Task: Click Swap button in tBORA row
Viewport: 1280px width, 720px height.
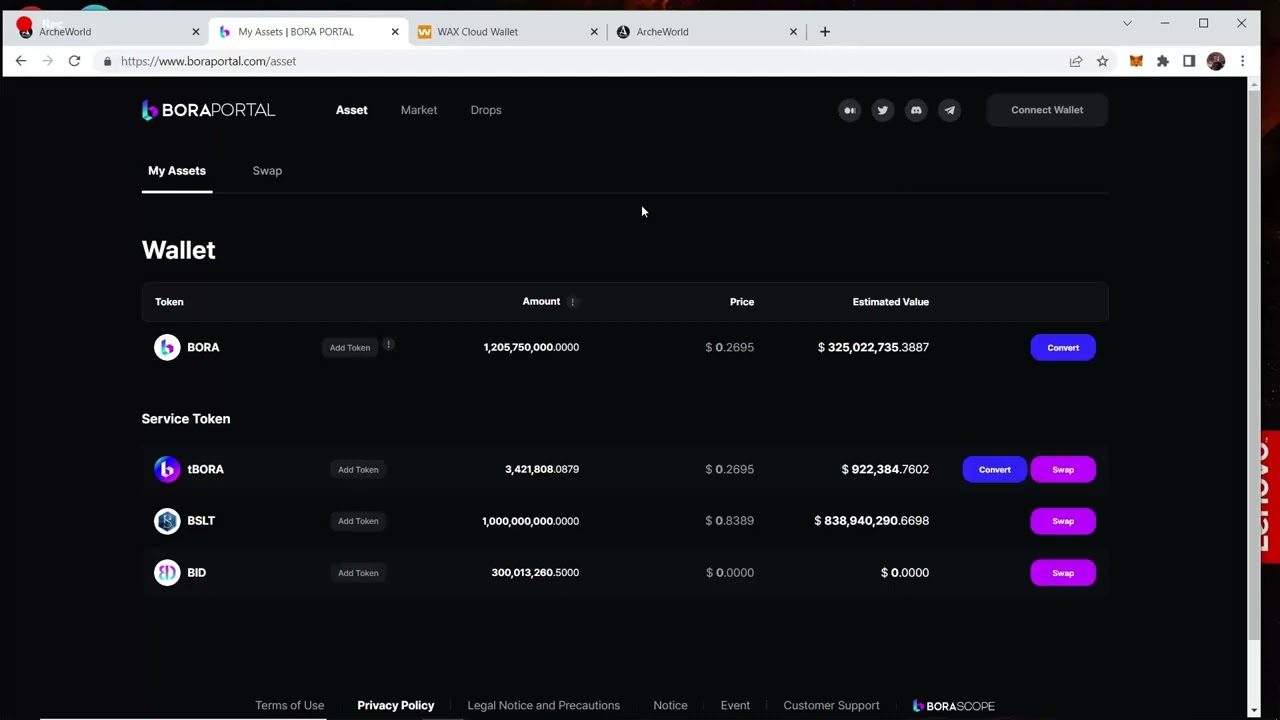Action: 1063,469
